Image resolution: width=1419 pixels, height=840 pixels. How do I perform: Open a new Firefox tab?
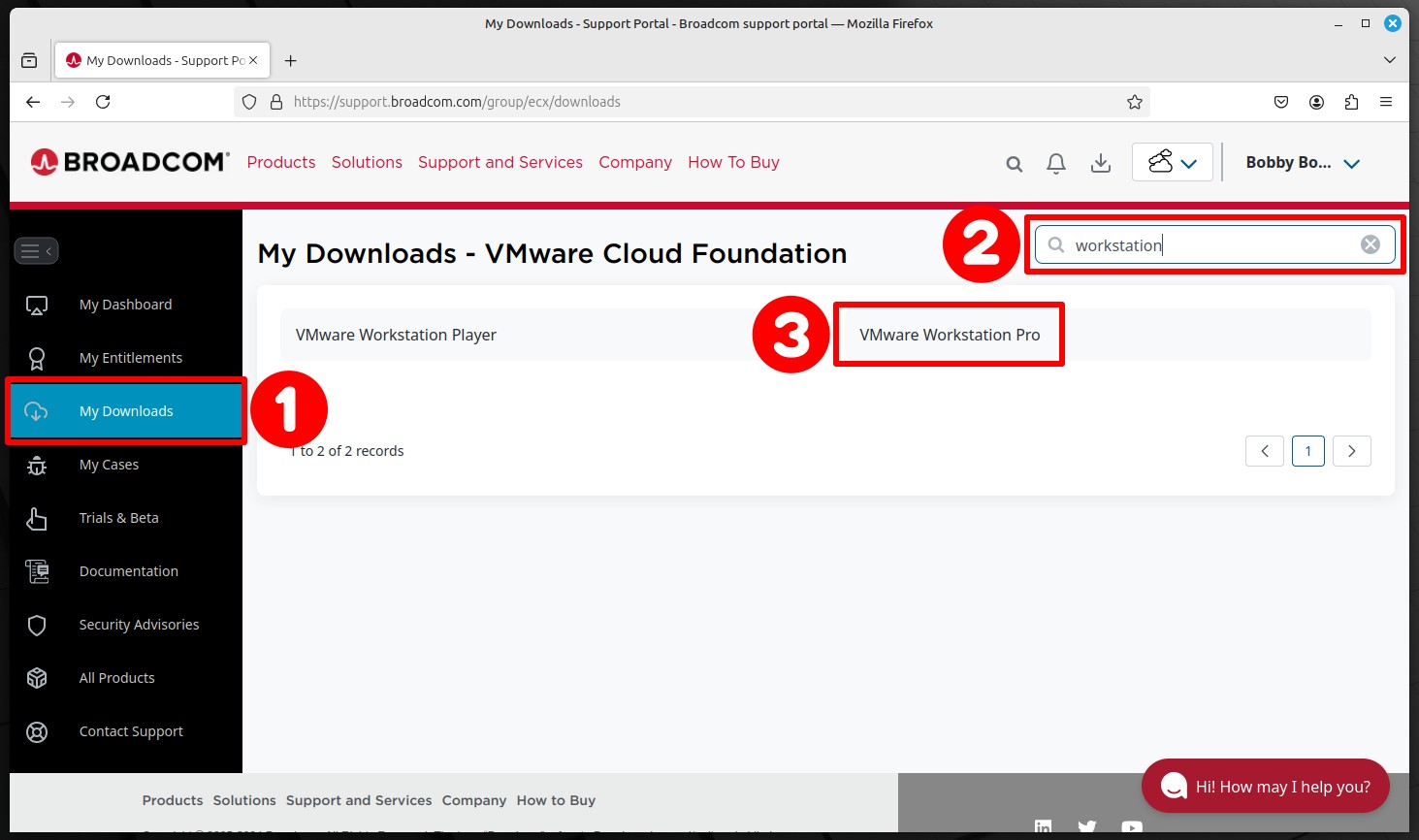[x=290, y=60]
